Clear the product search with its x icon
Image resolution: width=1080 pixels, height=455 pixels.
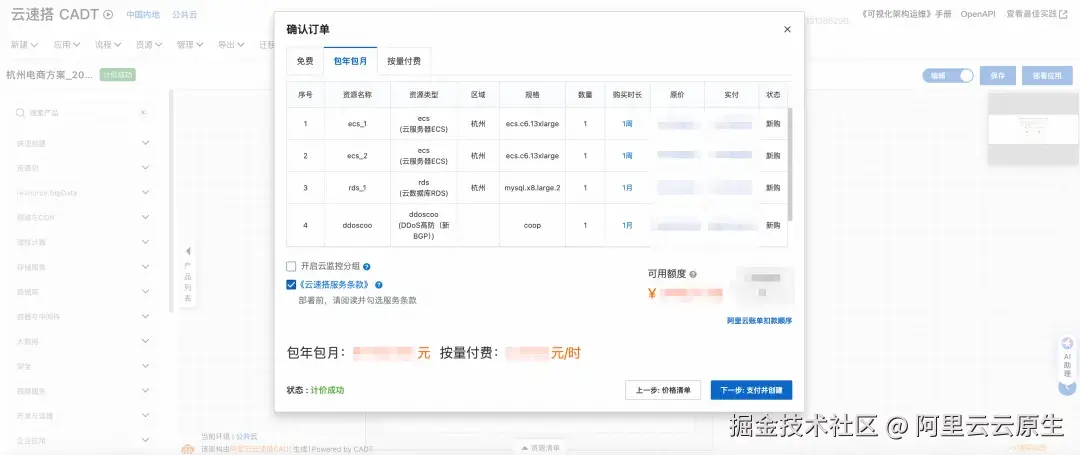(x=143, y=112)
